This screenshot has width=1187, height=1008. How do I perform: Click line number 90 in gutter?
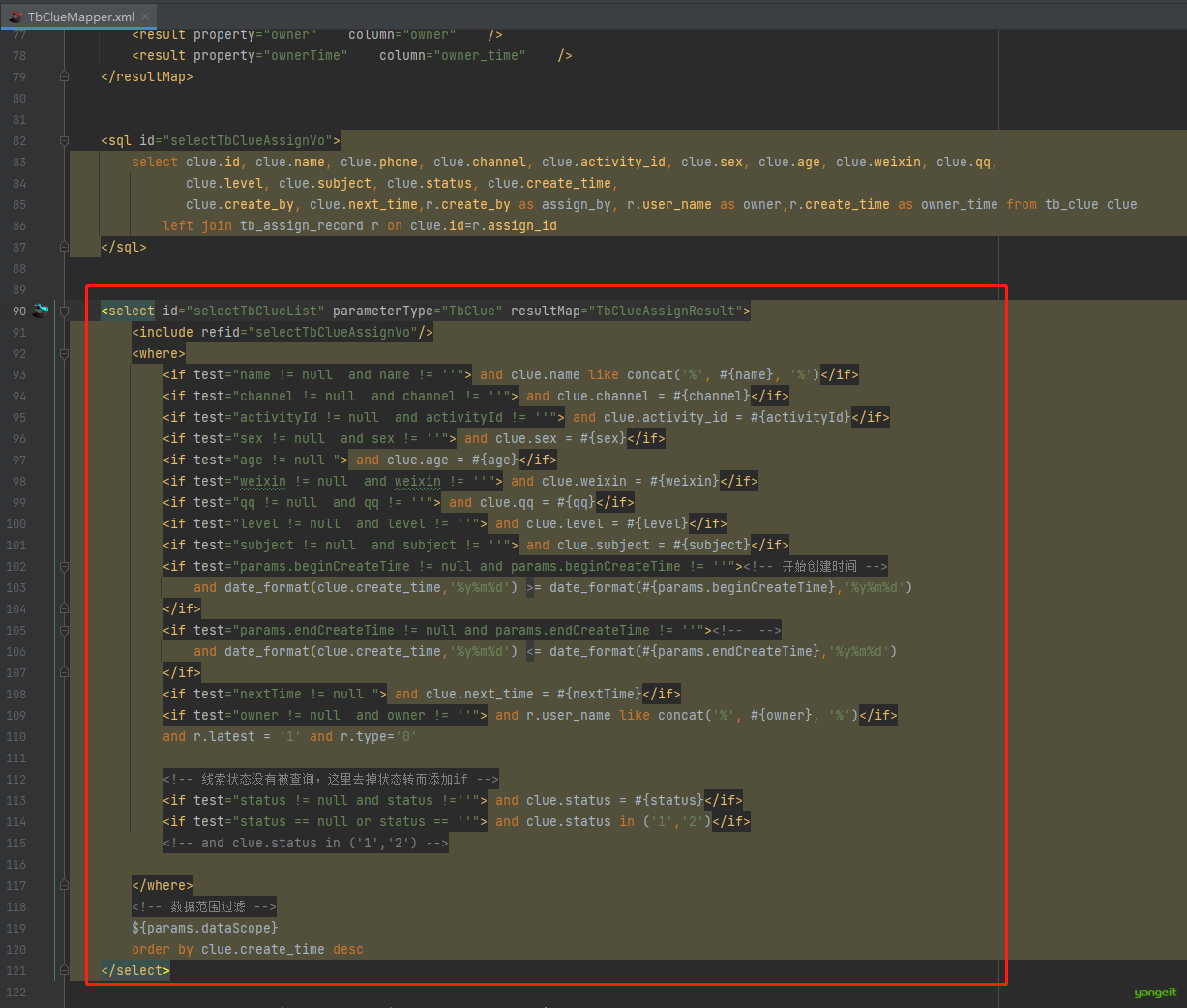click(x=19, y=311)
